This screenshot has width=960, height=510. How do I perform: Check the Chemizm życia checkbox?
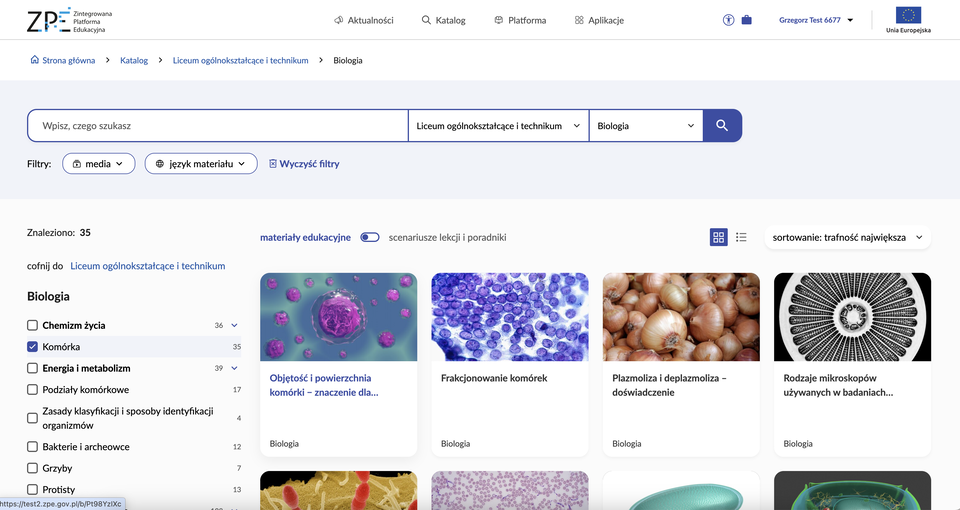click(33, 325)
